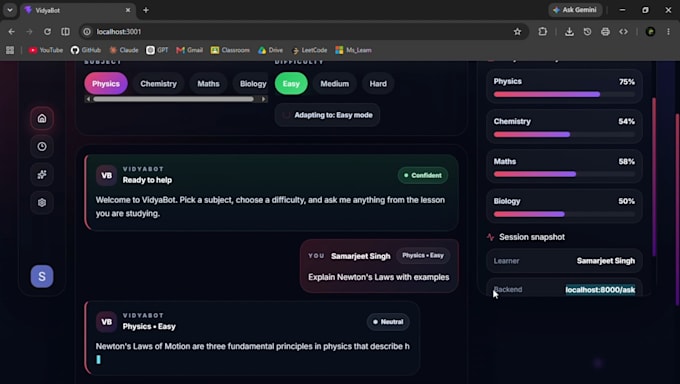Click the Newton's Laws of Motion response text
Viewport: 680px width, 384px height.
[x=252, y=346]
